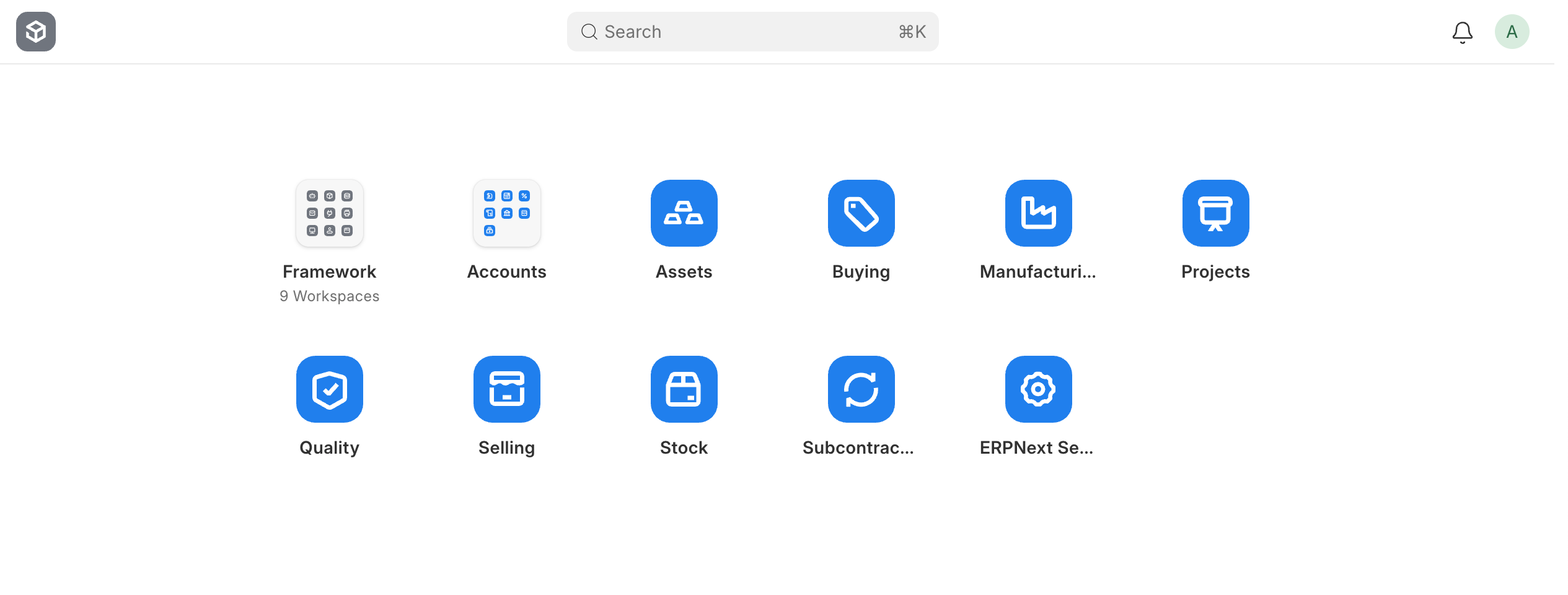Click the app logo in header
The image size is (1568, 595).
[36, 32]
